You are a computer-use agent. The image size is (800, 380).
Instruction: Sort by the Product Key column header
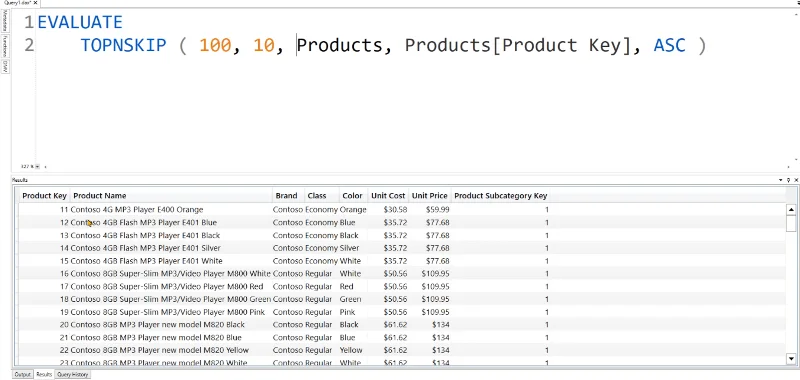[44, 195]
